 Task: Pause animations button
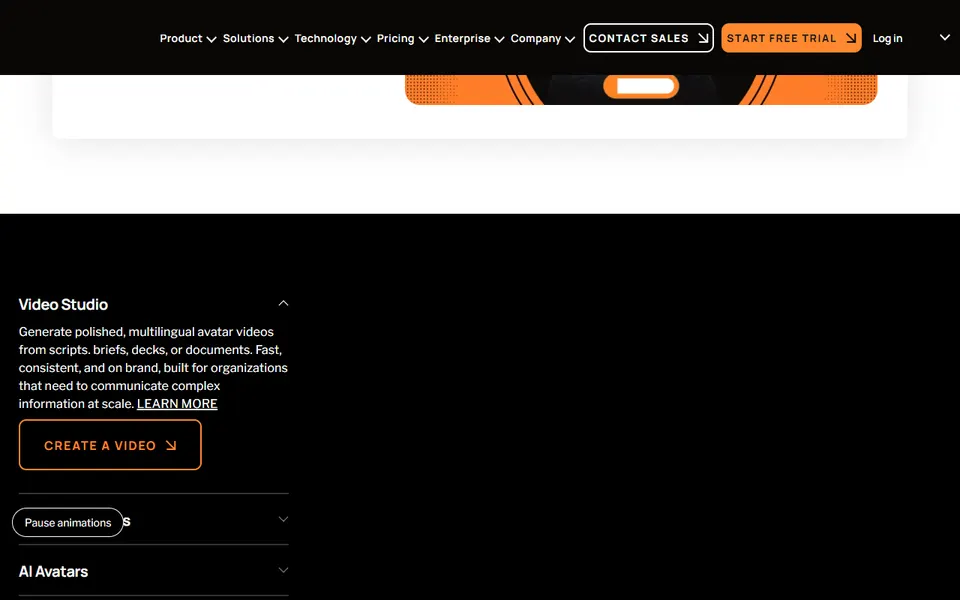[x=68, y=522]
